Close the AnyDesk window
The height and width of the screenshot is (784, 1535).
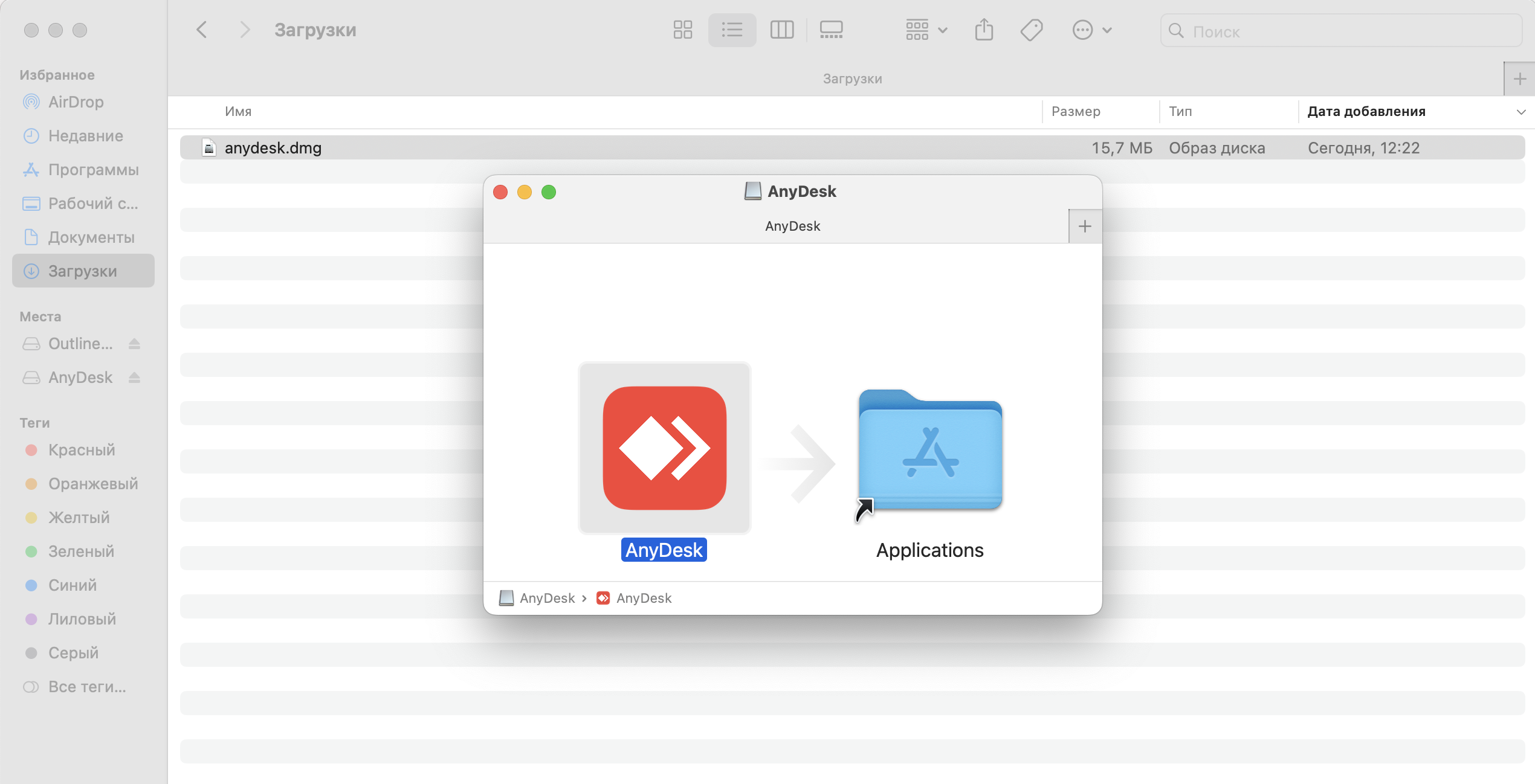pyautogui.click(x=500, y=191)
